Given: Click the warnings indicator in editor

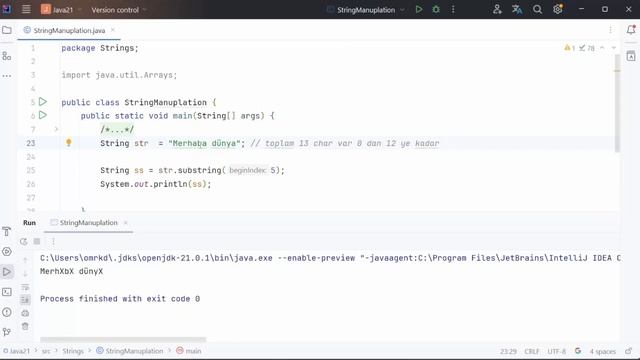Looking at the screenshot, I should click(x=570, y=48).
